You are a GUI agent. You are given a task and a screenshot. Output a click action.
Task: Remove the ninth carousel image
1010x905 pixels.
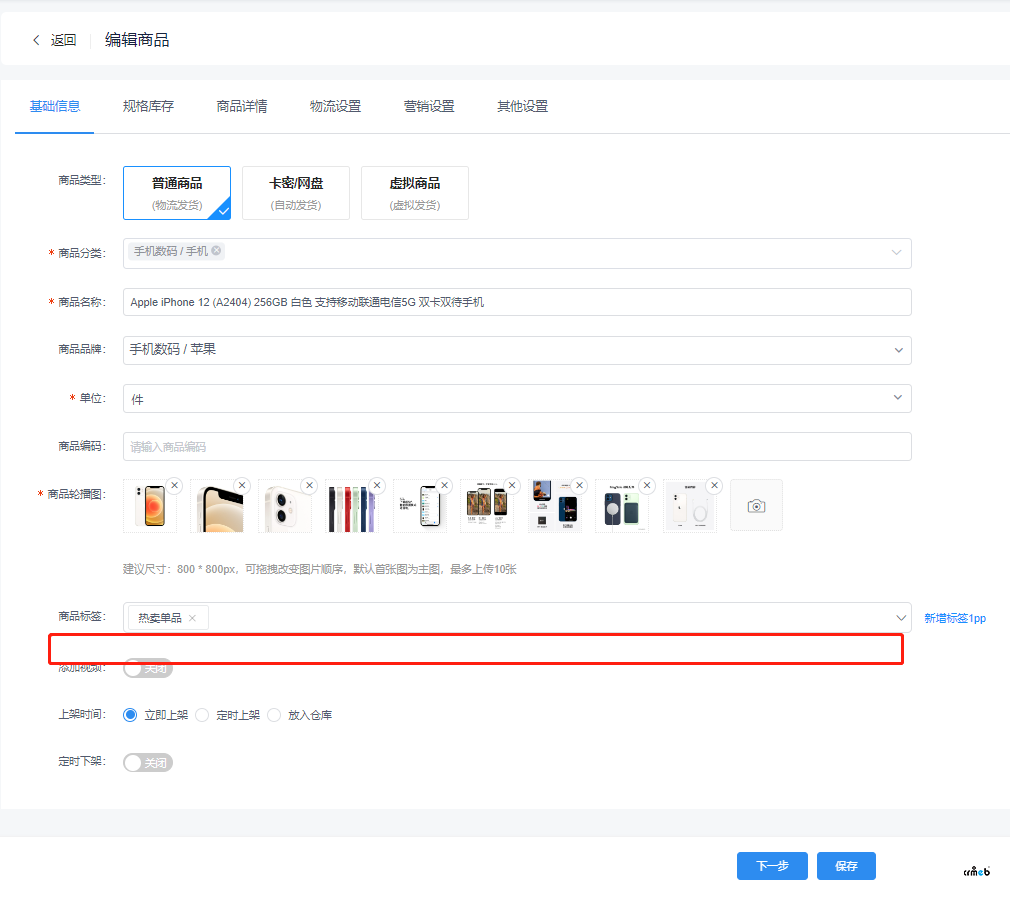coord(714,485)
